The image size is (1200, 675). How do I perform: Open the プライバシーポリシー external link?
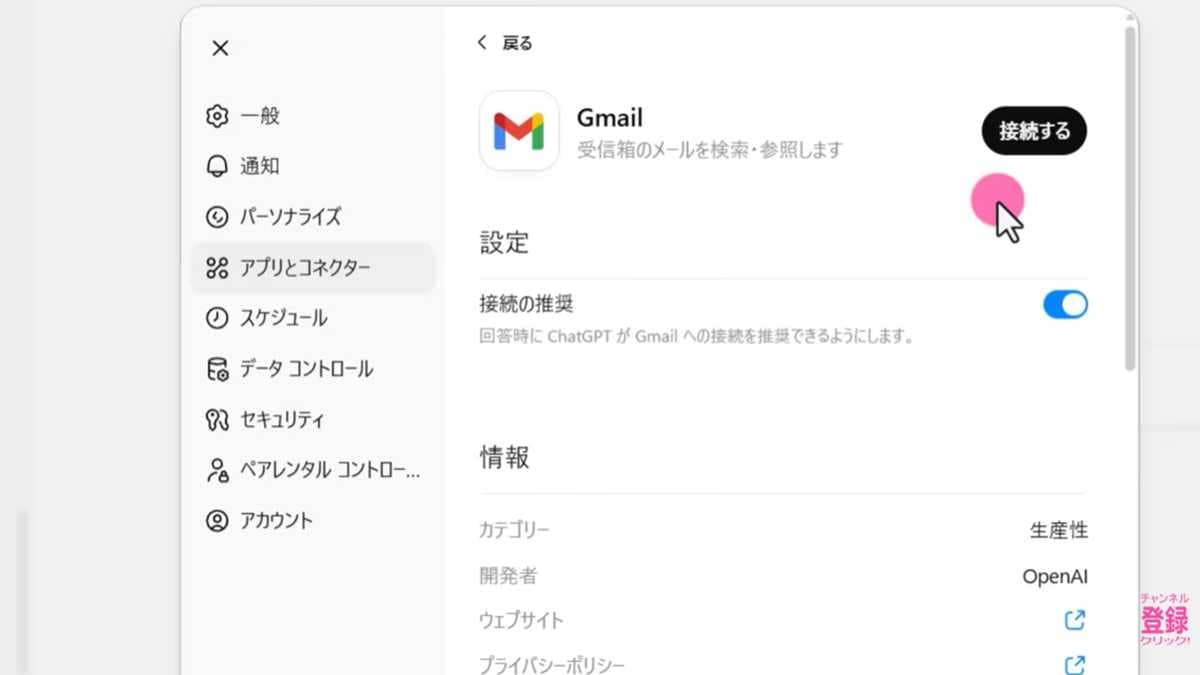click(1074, 662)
